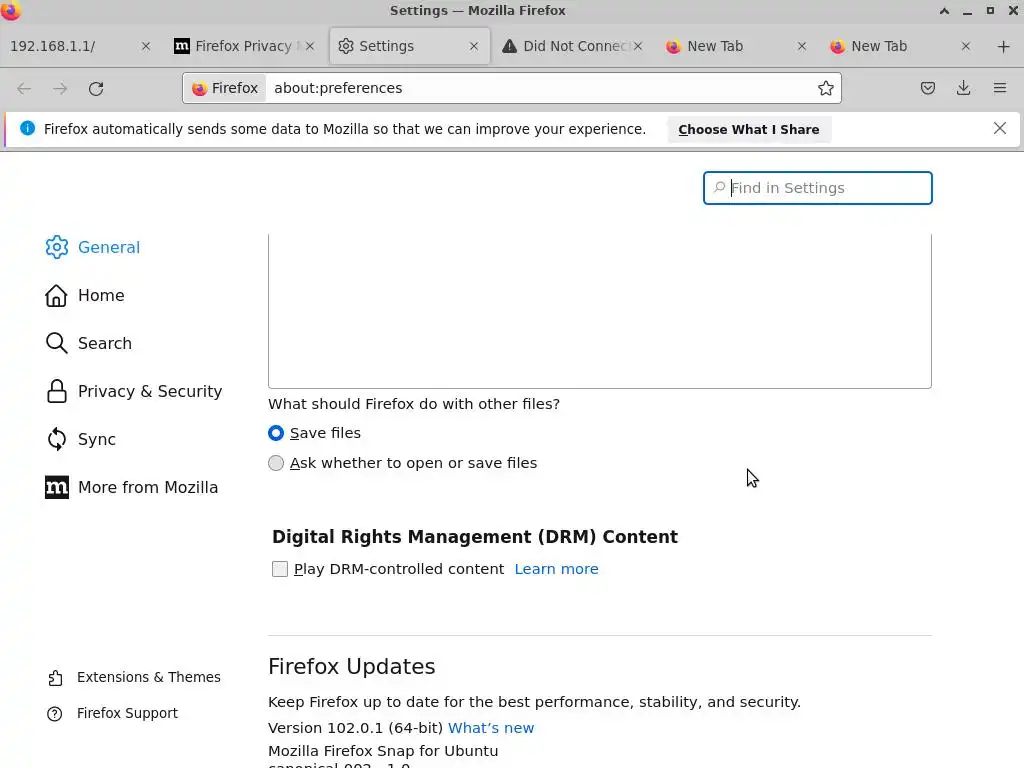Open Extensions & Themes from the sidebar
Screen dimensions: 1024x768
(148, 677)
